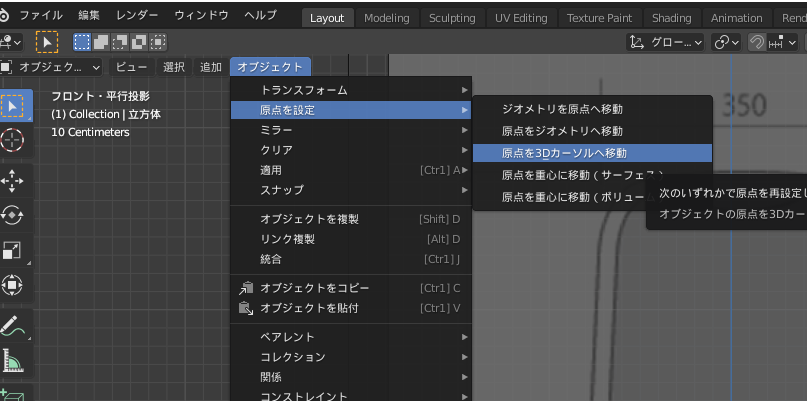
Task: Select the Move tool
Action: click(12, 182)
